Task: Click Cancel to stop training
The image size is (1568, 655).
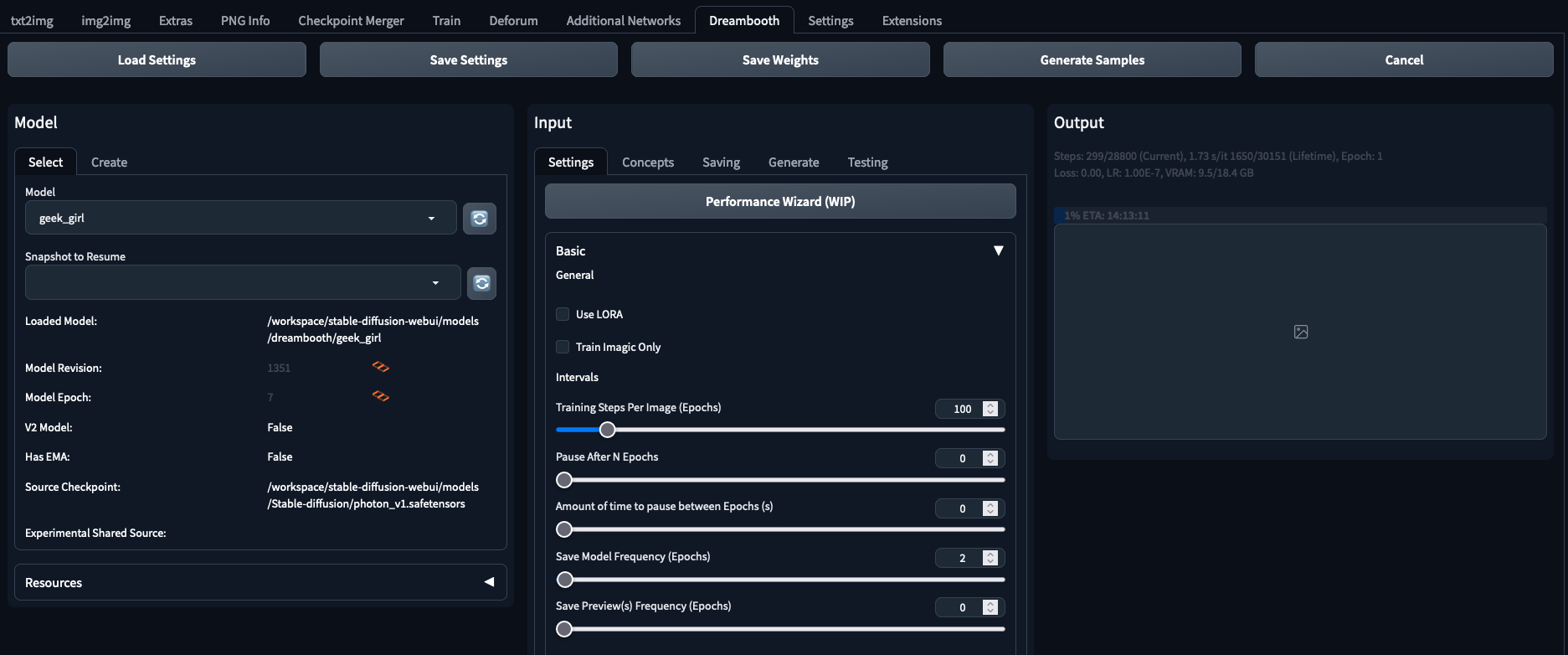Action: (x=1403, y=60)
